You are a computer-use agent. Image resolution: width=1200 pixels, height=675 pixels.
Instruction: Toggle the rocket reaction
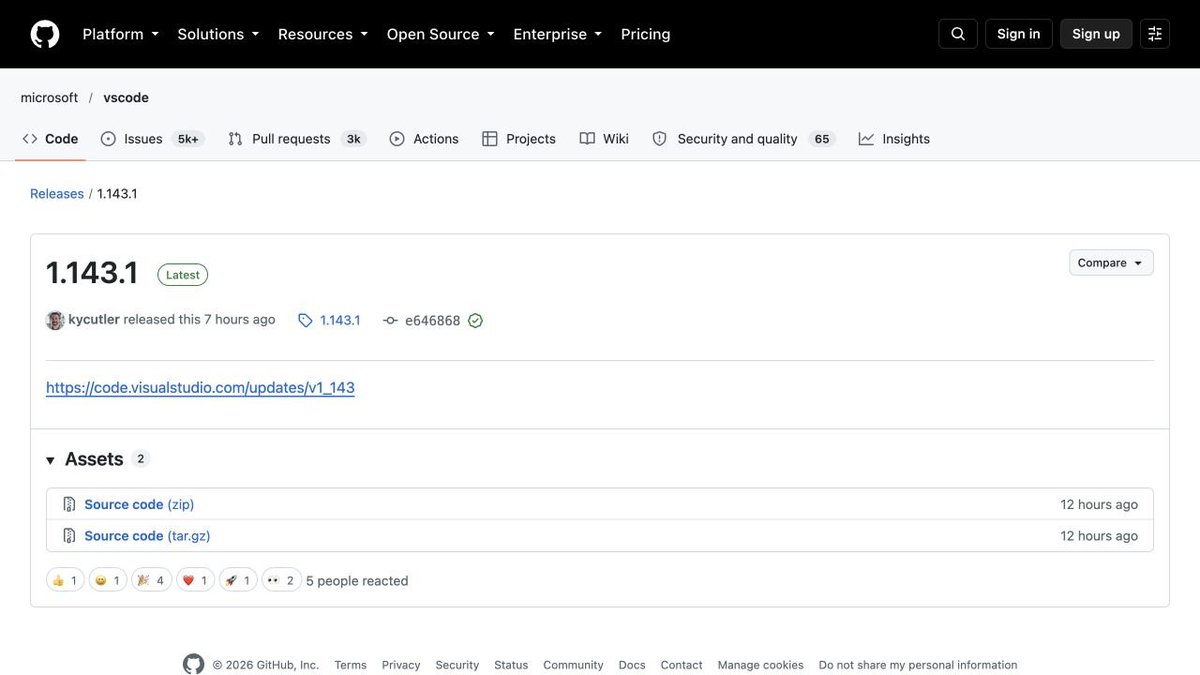(238, 581)
